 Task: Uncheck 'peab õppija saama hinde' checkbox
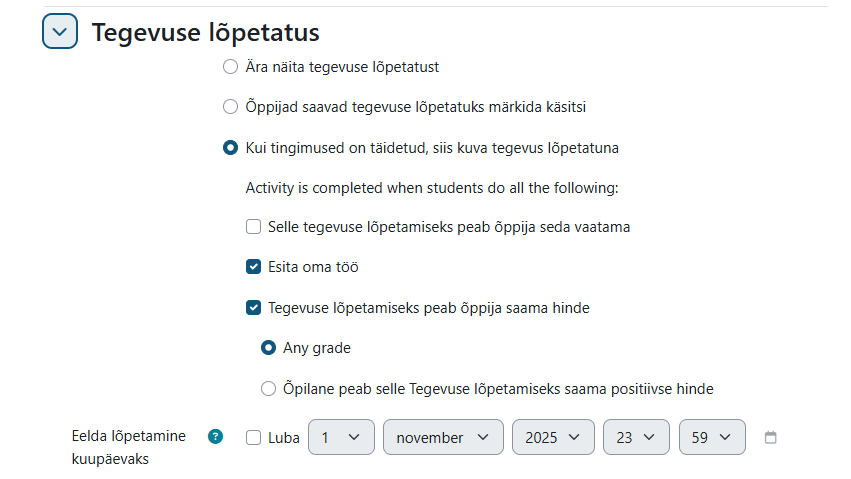pyautogui.click(x=254, y=308)
